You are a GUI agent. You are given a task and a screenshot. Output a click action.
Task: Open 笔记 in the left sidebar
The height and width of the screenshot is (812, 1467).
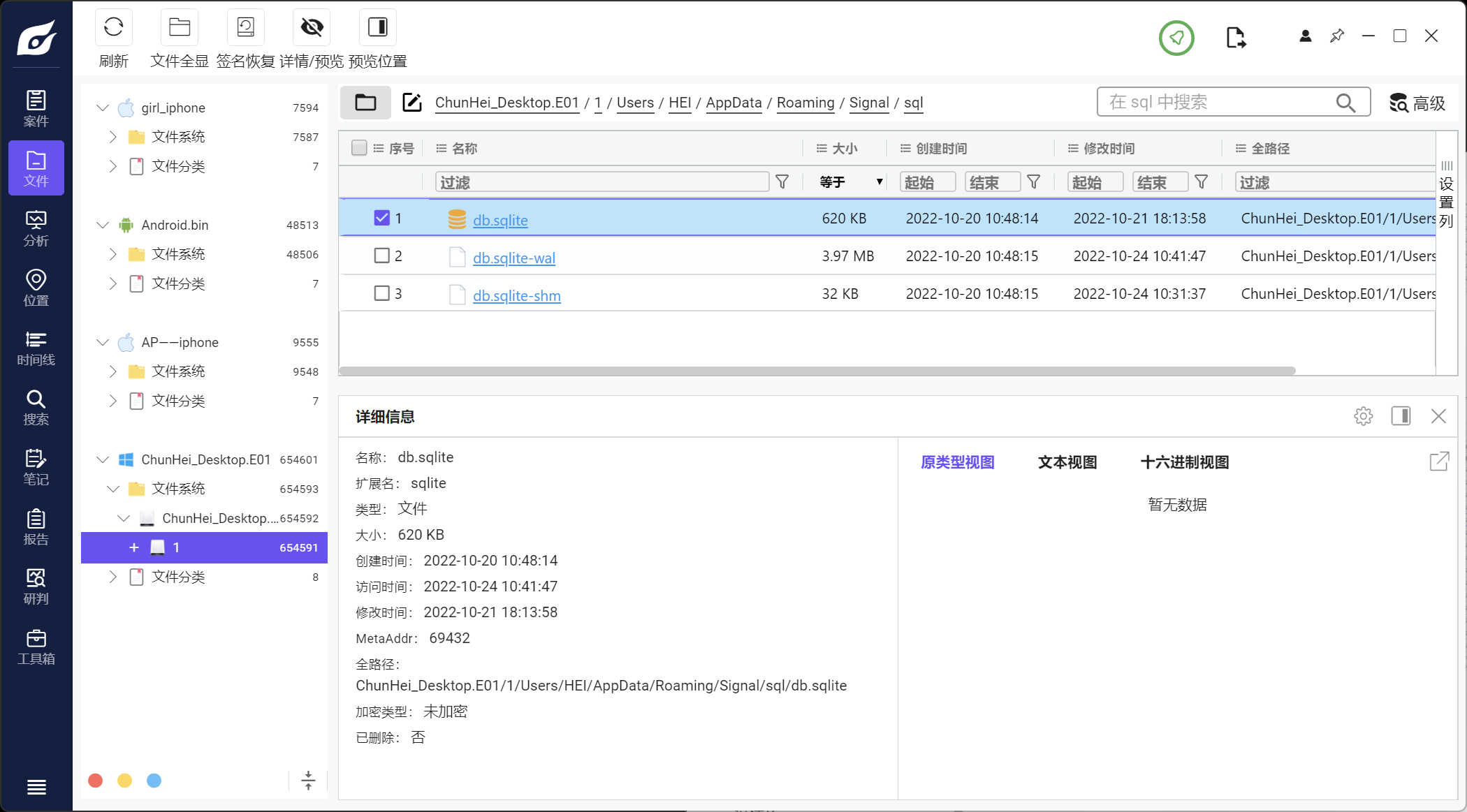[x=36, y=467]
